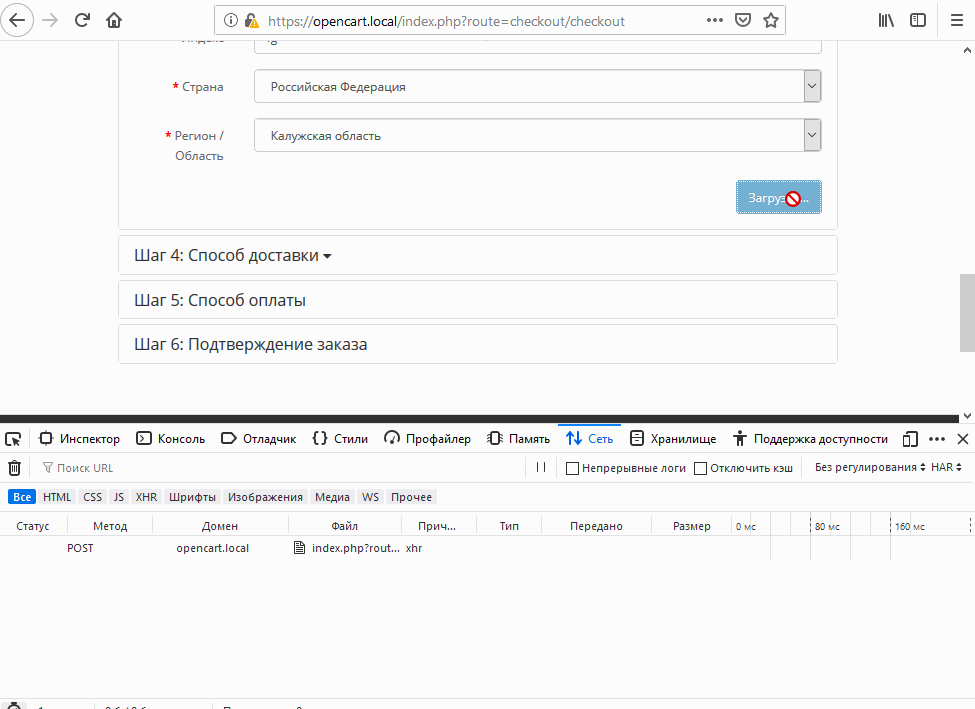975x709 pixels.
Task: Open page actions three-dot menu in address bar
Action: pyautogui.click(x=715, y=21)
